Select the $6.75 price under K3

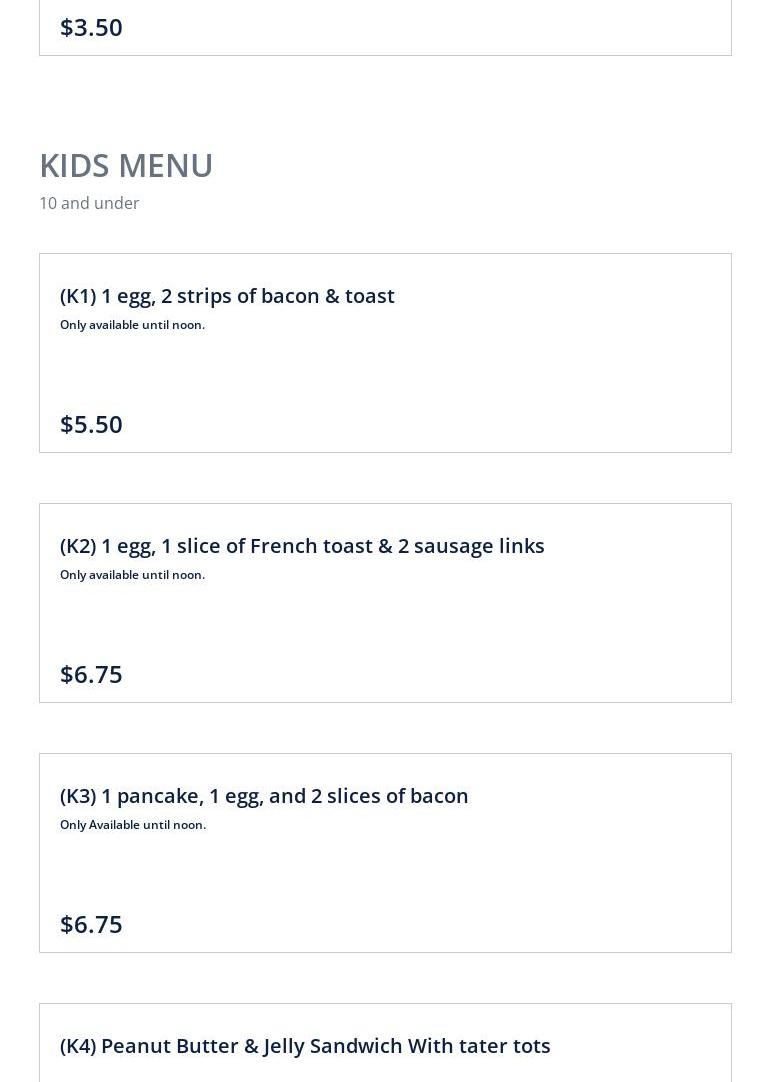pos(91,924)
